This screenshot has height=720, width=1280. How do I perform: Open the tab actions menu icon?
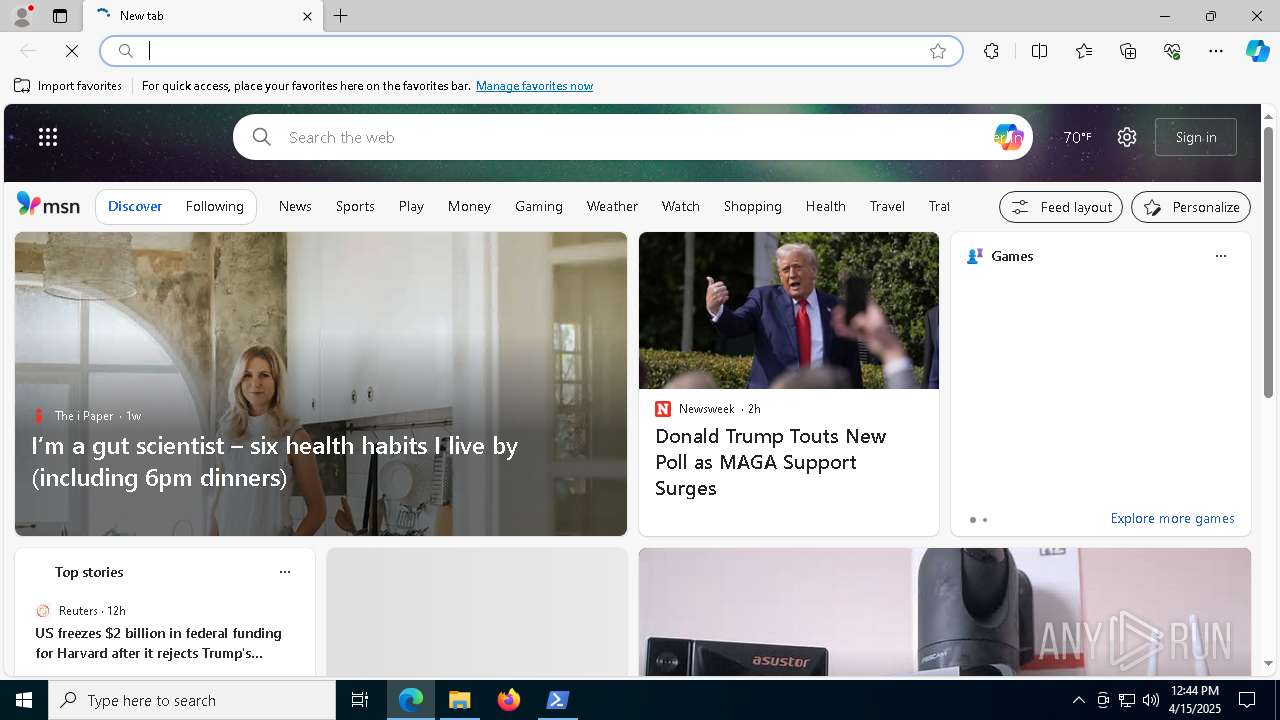click(60, 16)
